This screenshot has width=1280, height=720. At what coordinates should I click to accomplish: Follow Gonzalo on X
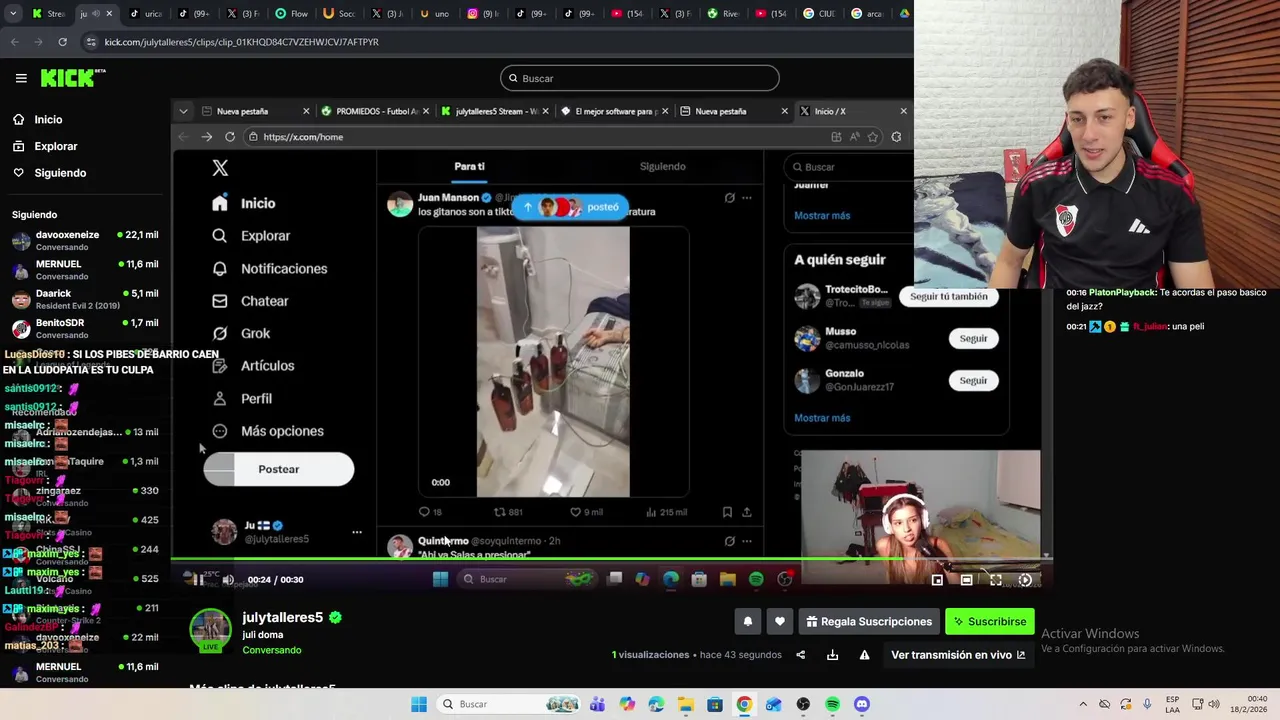(x=973, y=380)
